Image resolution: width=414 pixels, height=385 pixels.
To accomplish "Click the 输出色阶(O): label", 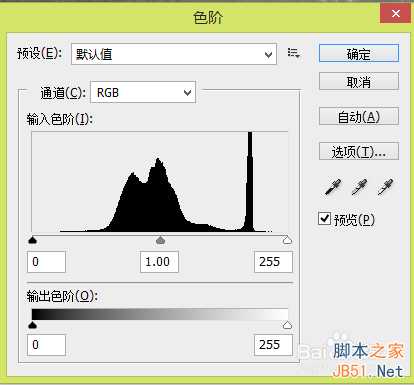I will [62, 296].
